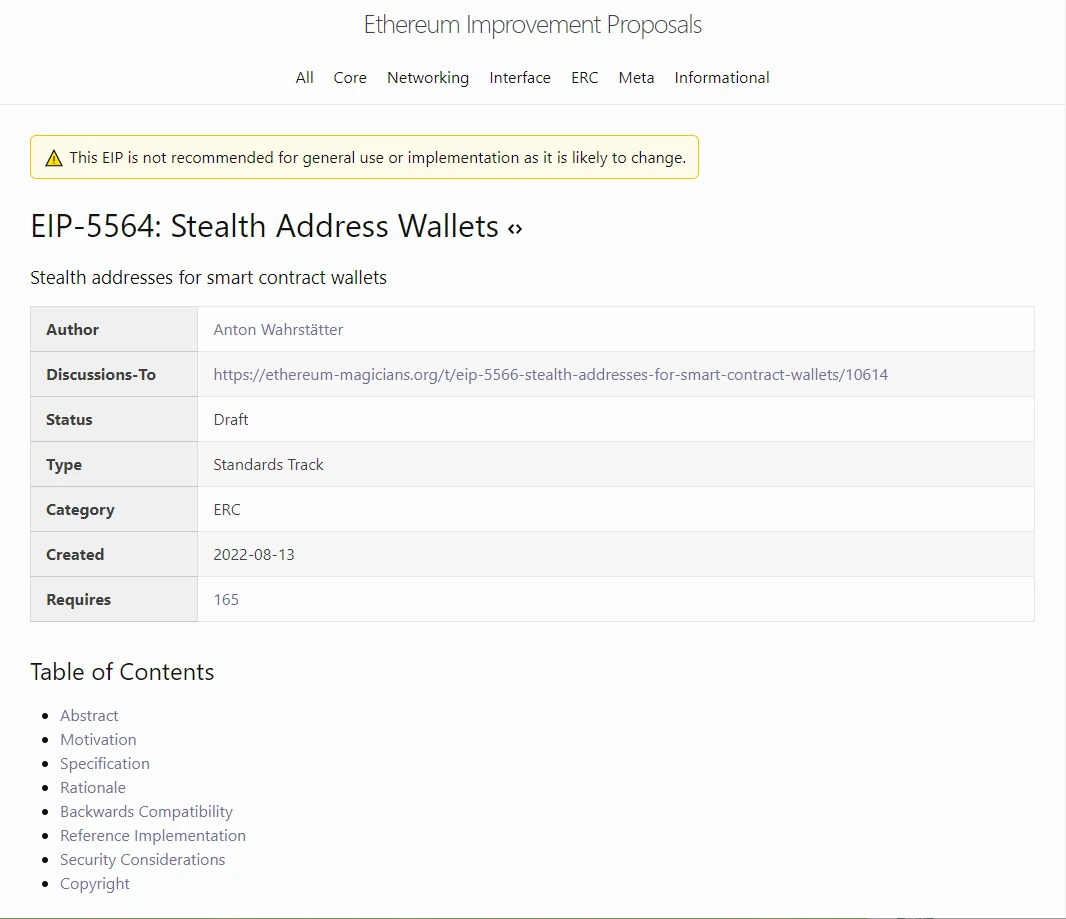1066x919 pixels.
Task: Open the Core proposals section
Action: (x=350, y=78)
